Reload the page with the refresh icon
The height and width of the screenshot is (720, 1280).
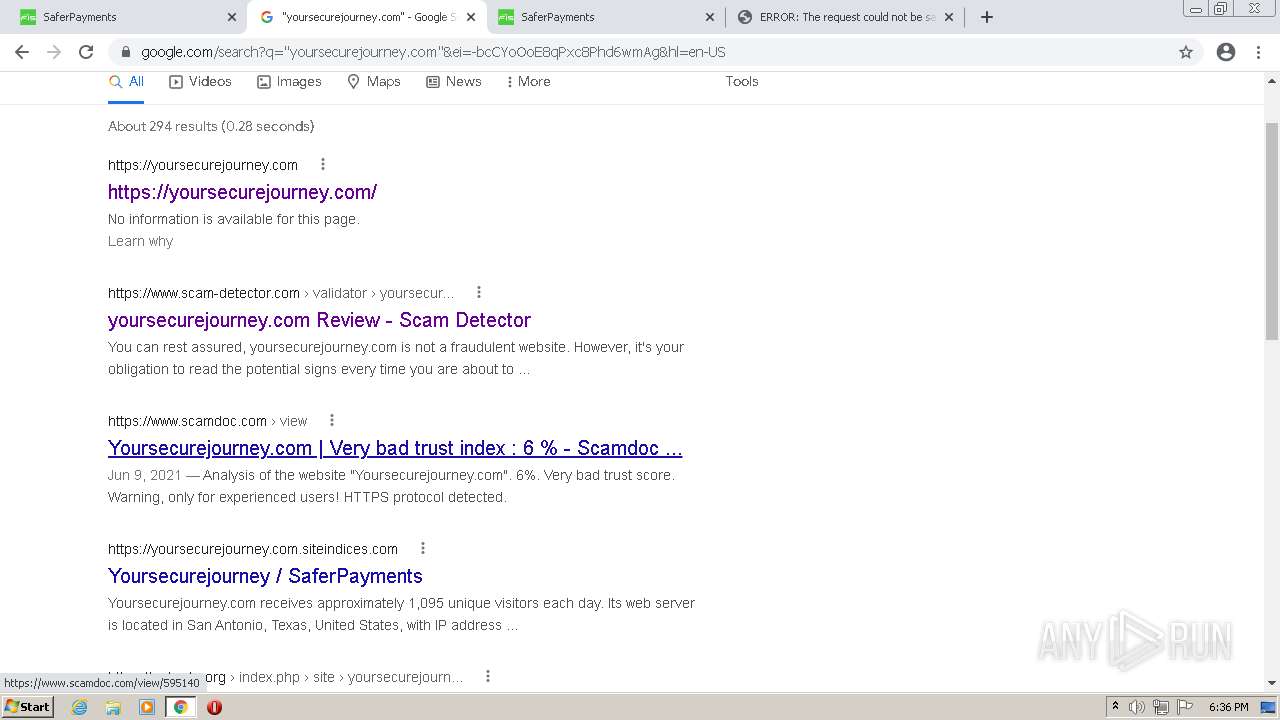[x=86, y=52]
